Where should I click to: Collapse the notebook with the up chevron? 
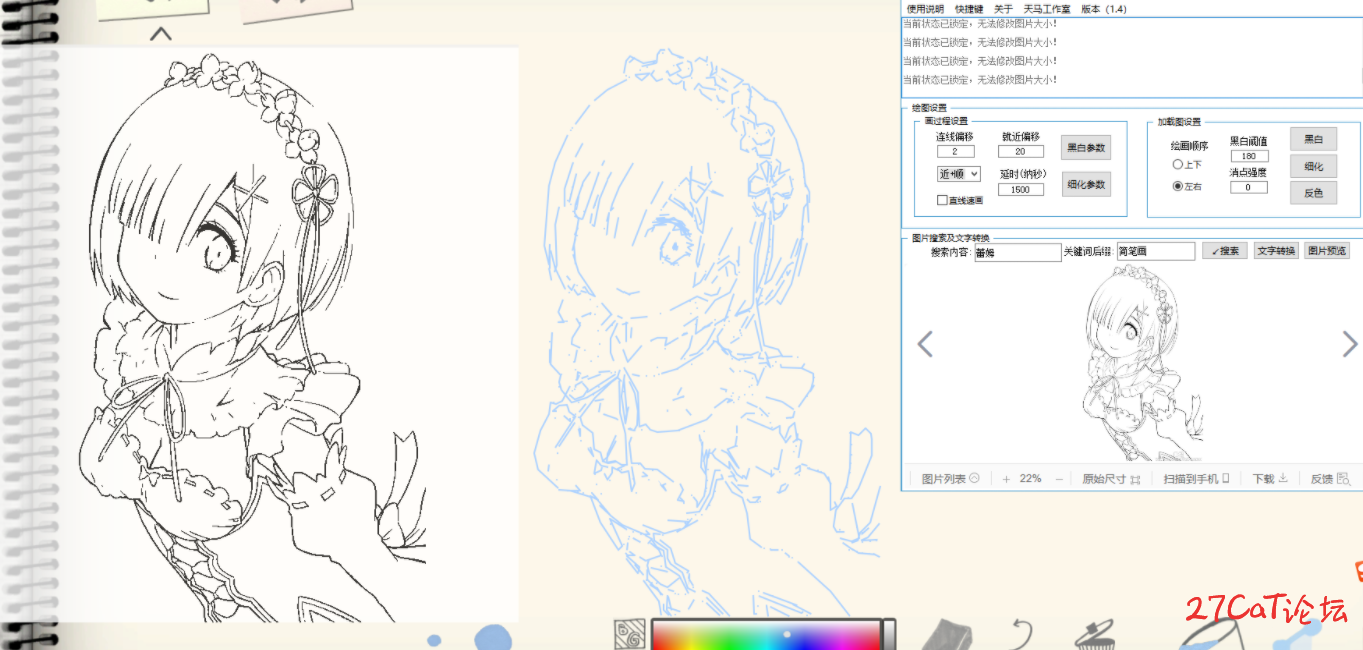(161, 34)
